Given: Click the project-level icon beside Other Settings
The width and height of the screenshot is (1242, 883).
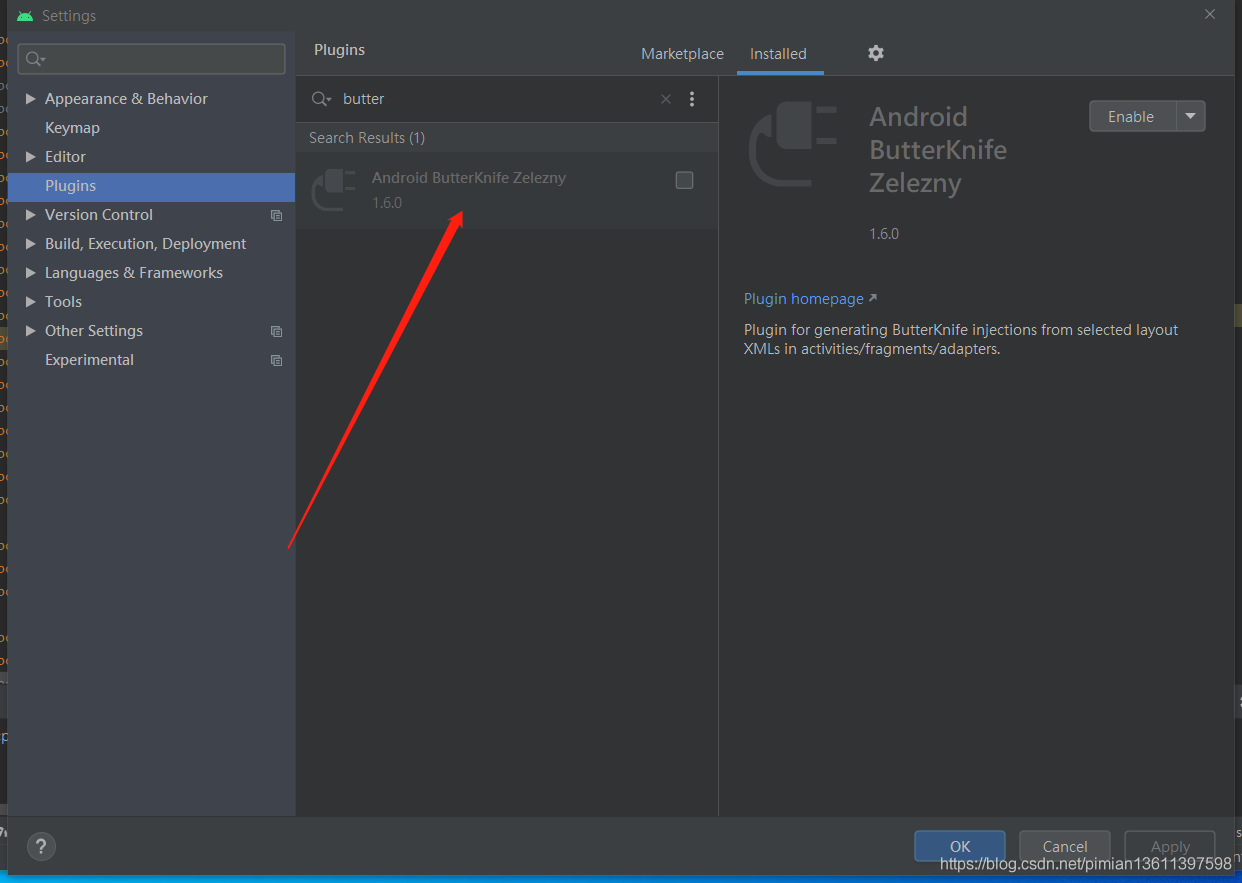Looking at the screenshot, I should [x=277, y=331].
